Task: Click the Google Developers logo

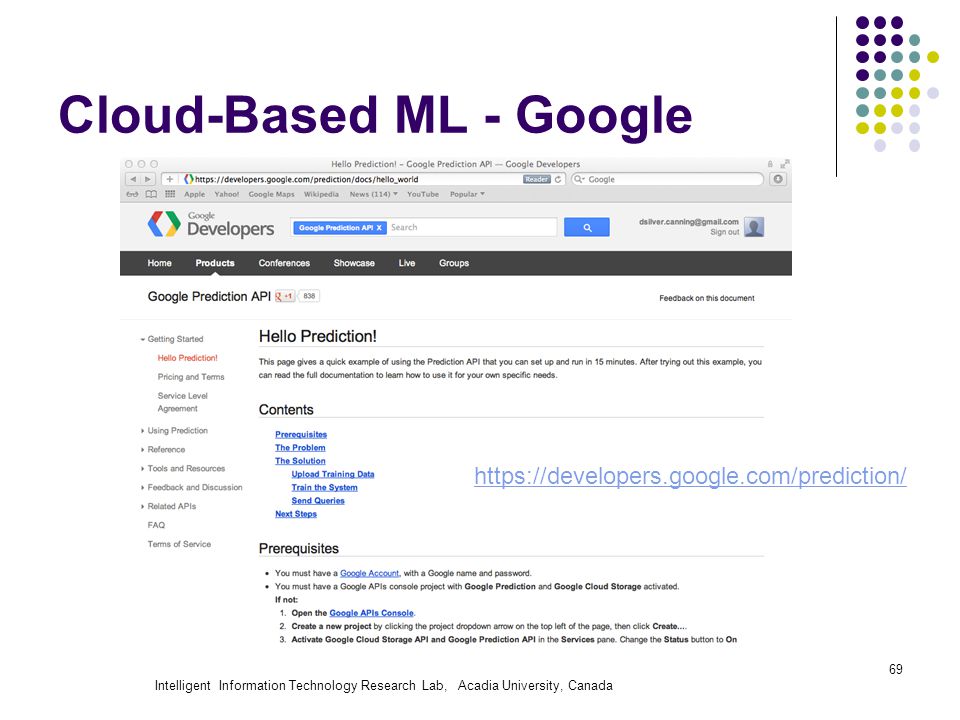Action: pyautogui.click(x=211, y=225)
